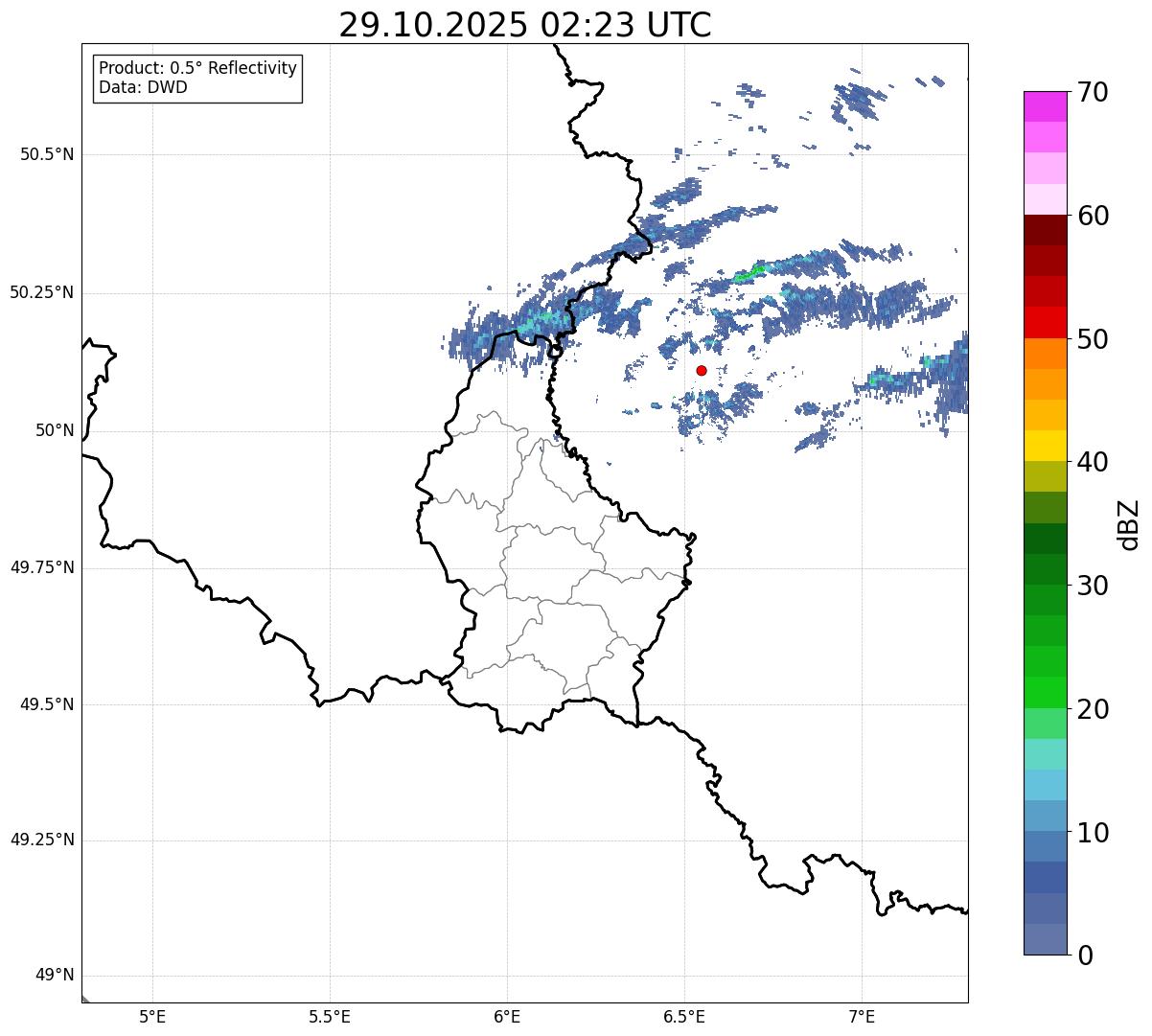
Task: Click the bright green colorbar segment above 20
Action: click(1045, 693)
